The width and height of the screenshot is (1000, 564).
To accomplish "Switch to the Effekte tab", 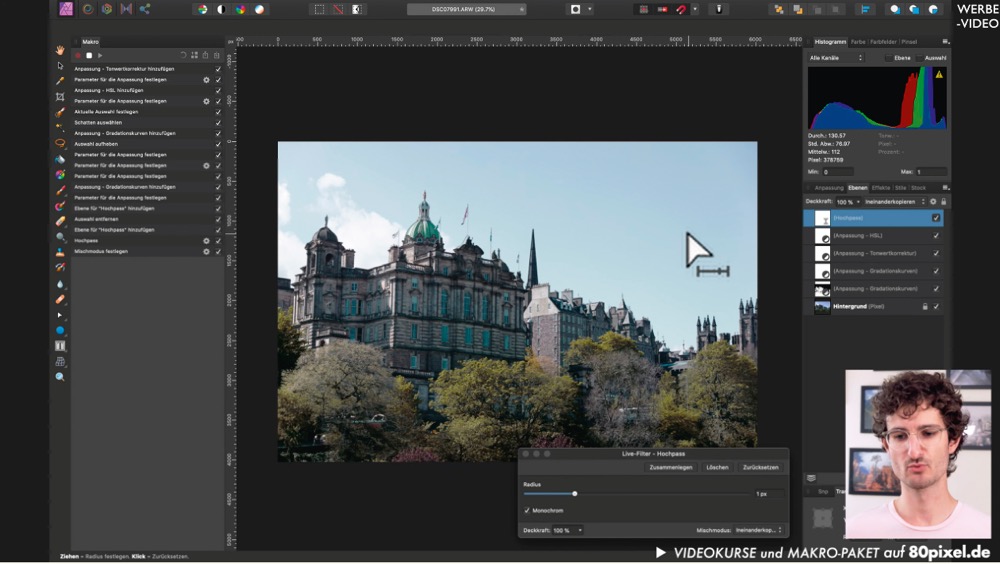I will tap(881, 187).
